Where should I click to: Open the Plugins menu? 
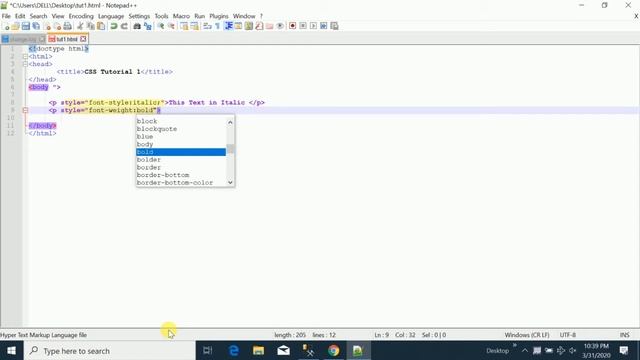(219, 16)
